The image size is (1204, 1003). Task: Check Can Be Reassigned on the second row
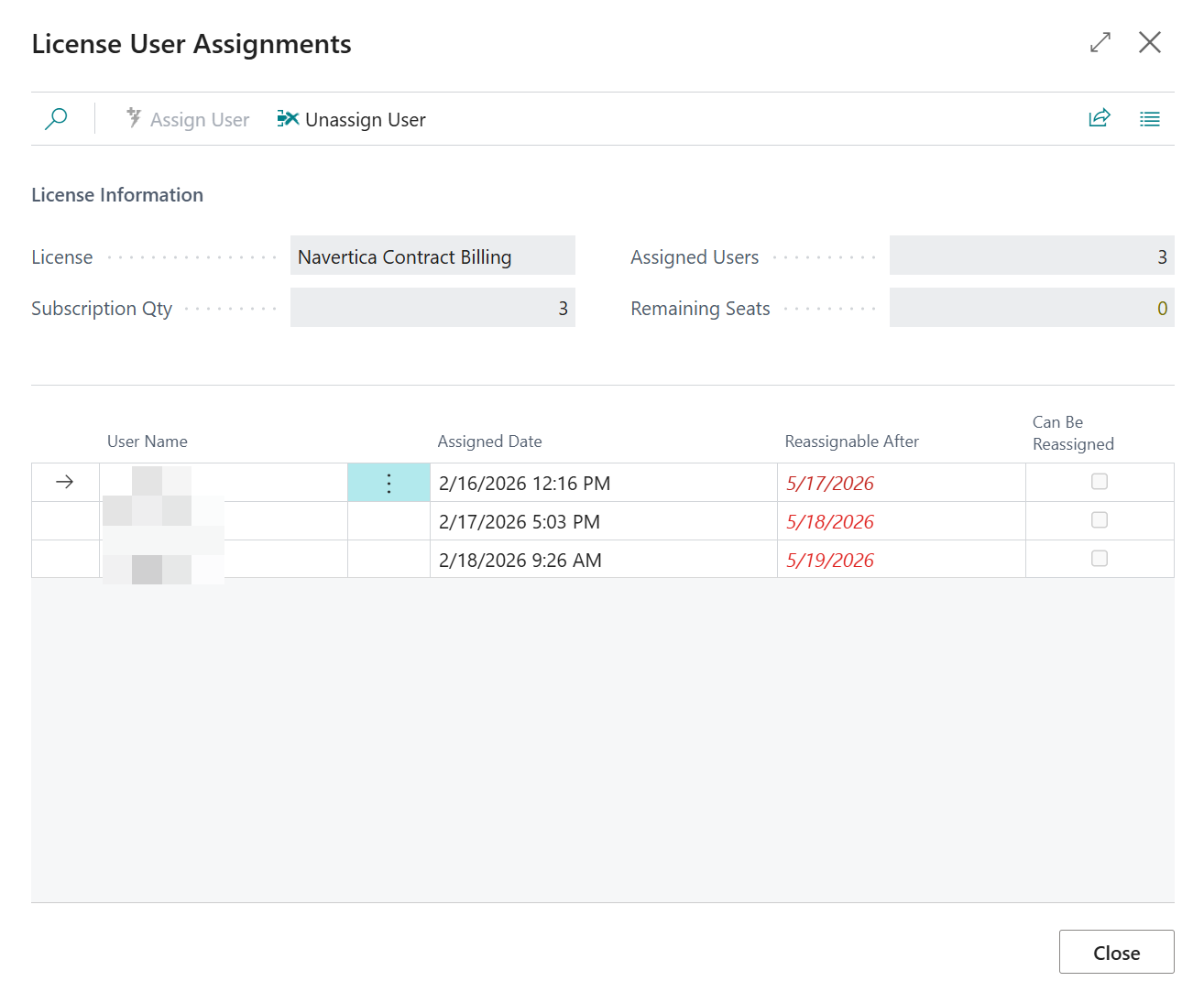pos(1099,519)
